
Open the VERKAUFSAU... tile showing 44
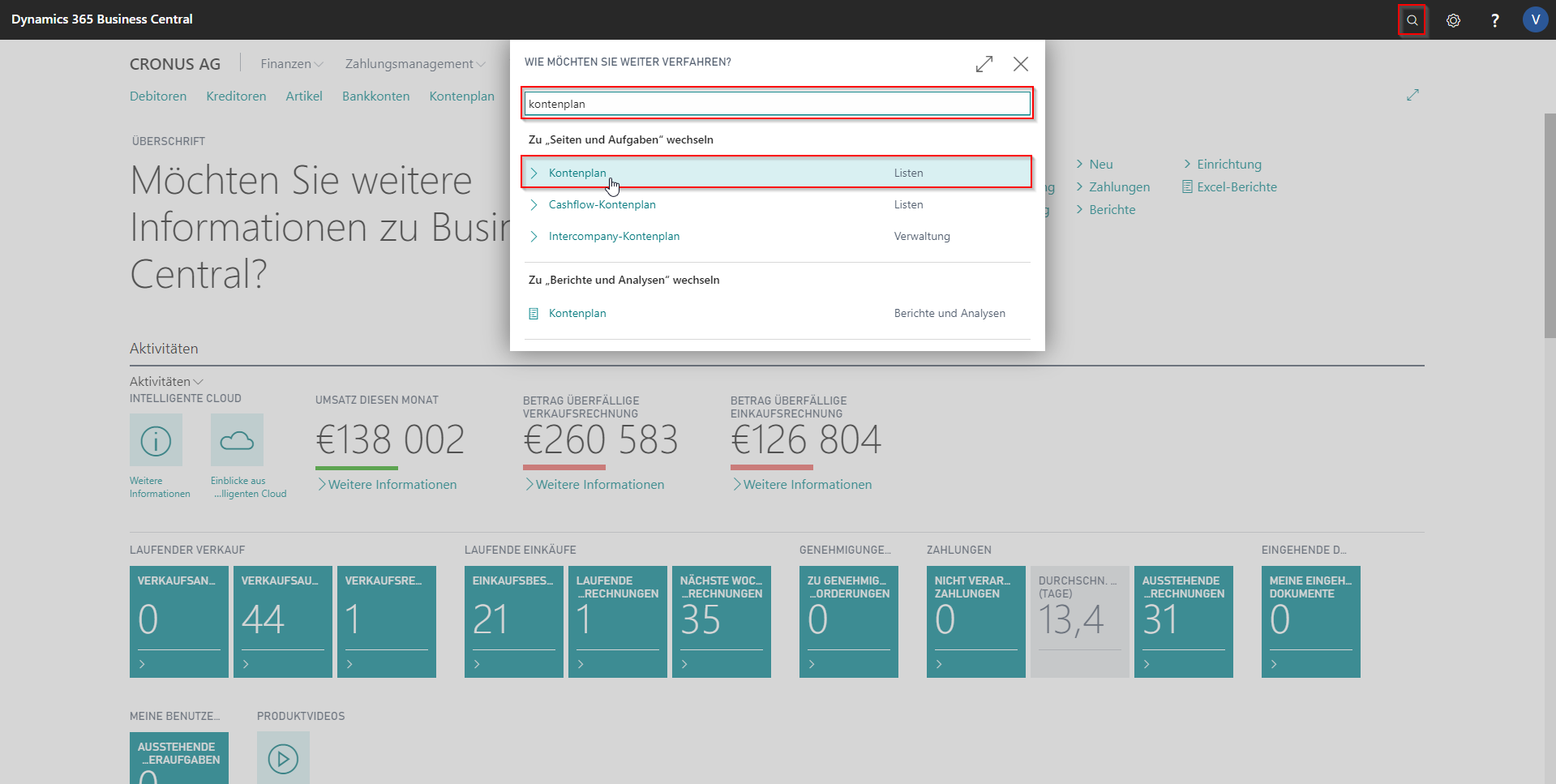click(283, 622)
